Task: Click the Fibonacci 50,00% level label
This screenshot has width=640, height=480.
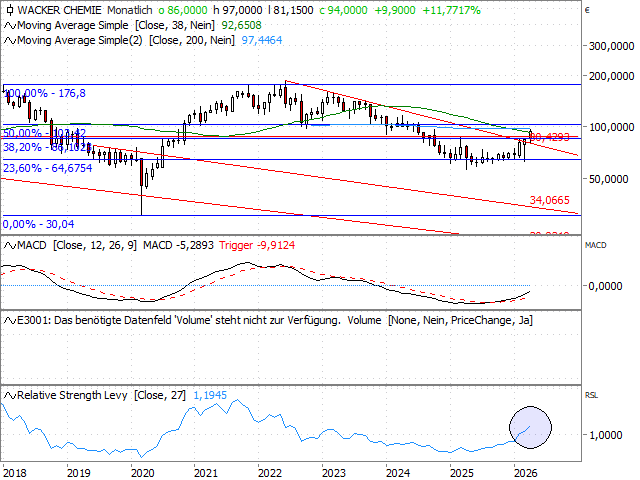Action: (x=44, y=133)
